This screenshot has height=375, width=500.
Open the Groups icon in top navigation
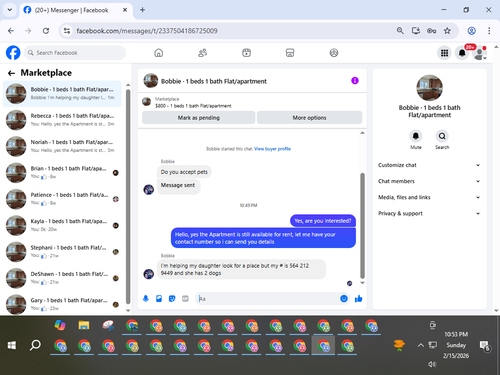334,53
